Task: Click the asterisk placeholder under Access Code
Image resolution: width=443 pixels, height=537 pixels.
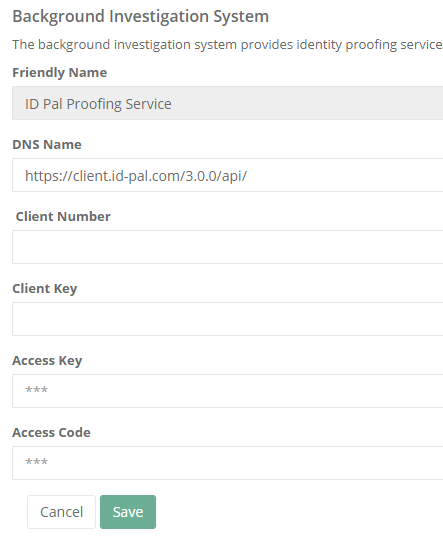Action: [37, 462]
